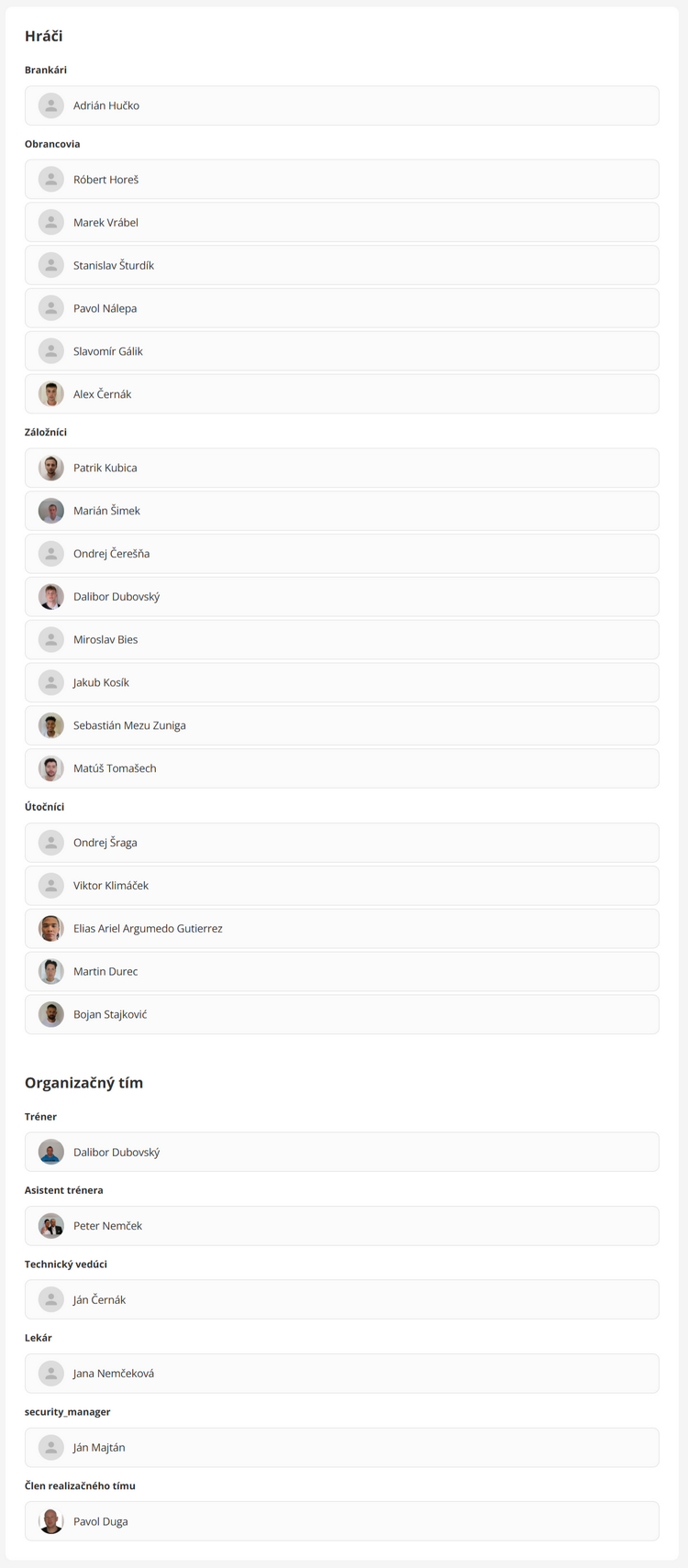Click Dalibor Dubovský's midfielder photo
The image size is (688, 1568).
pos(50,596)
